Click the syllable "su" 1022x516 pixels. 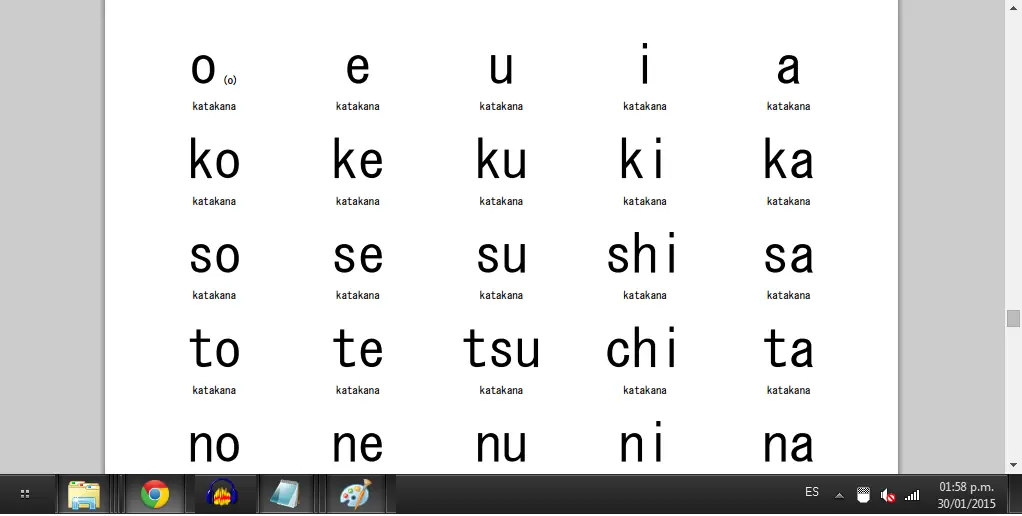coord(501,257)
